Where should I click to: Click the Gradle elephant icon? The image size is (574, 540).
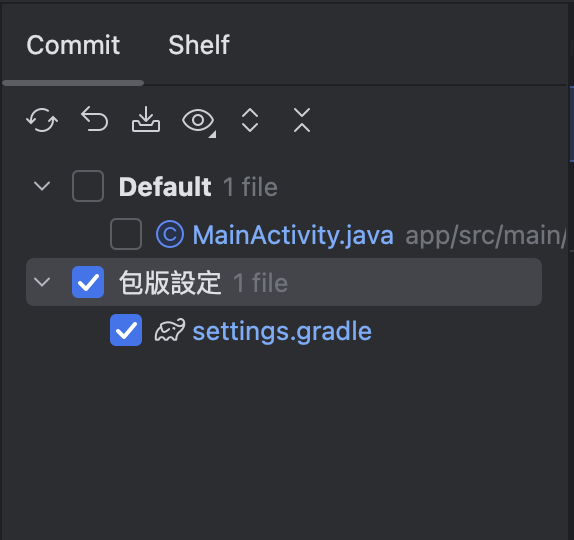pyautogui.click(x=170, y=330)
